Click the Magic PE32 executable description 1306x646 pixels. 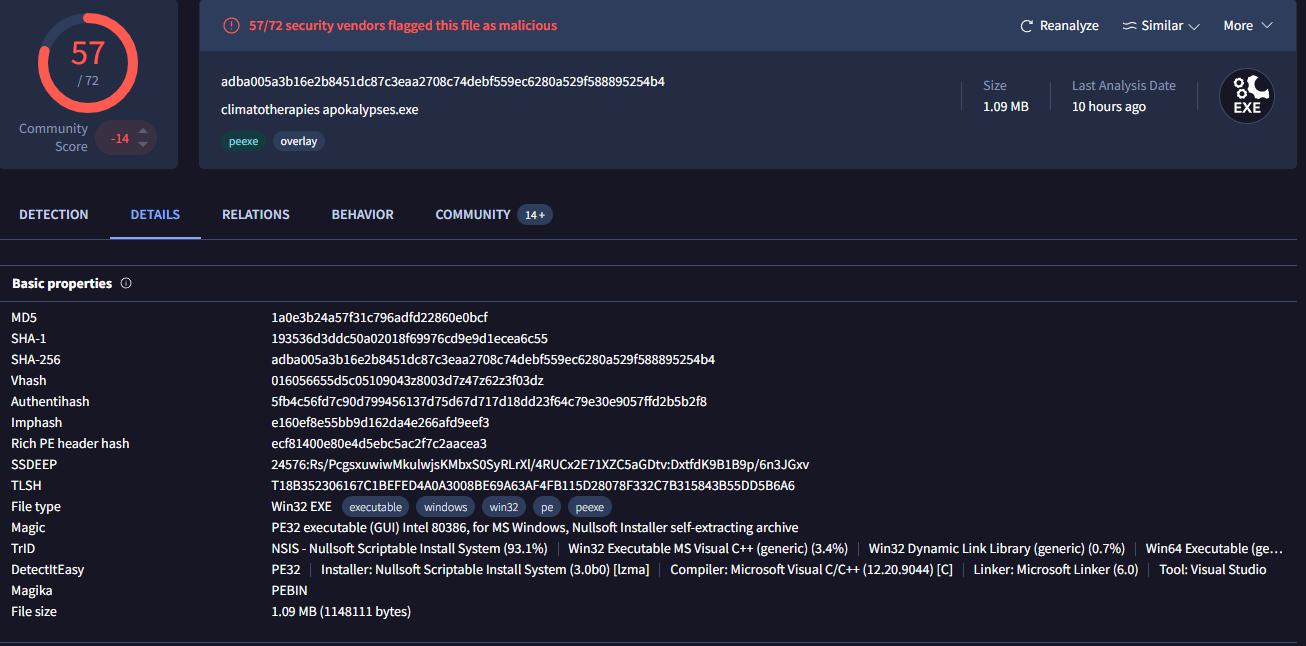(x=535, y=528)
